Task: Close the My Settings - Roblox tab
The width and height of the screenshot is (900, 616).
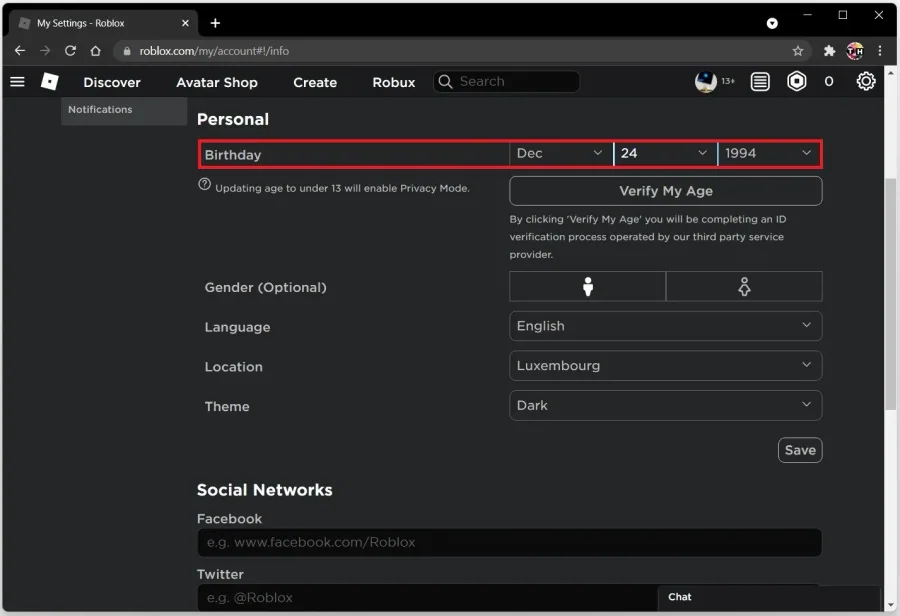Action: [x=185, y=23]
